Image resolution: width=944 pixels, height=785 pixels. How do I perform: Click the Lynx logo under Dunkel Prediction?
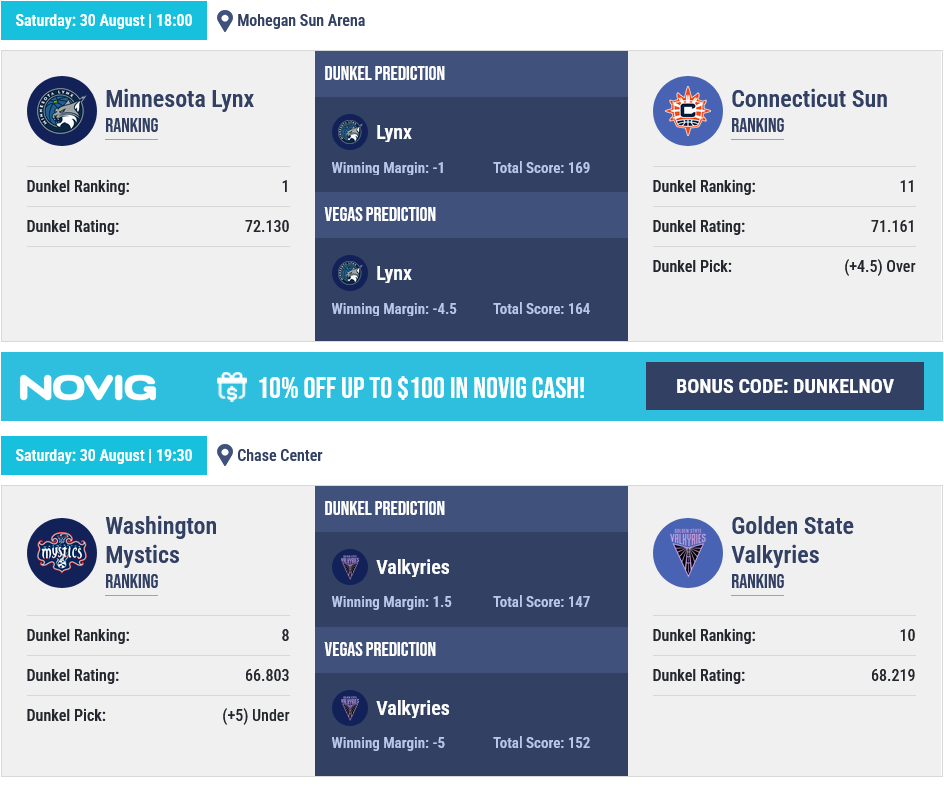point(350,132)
